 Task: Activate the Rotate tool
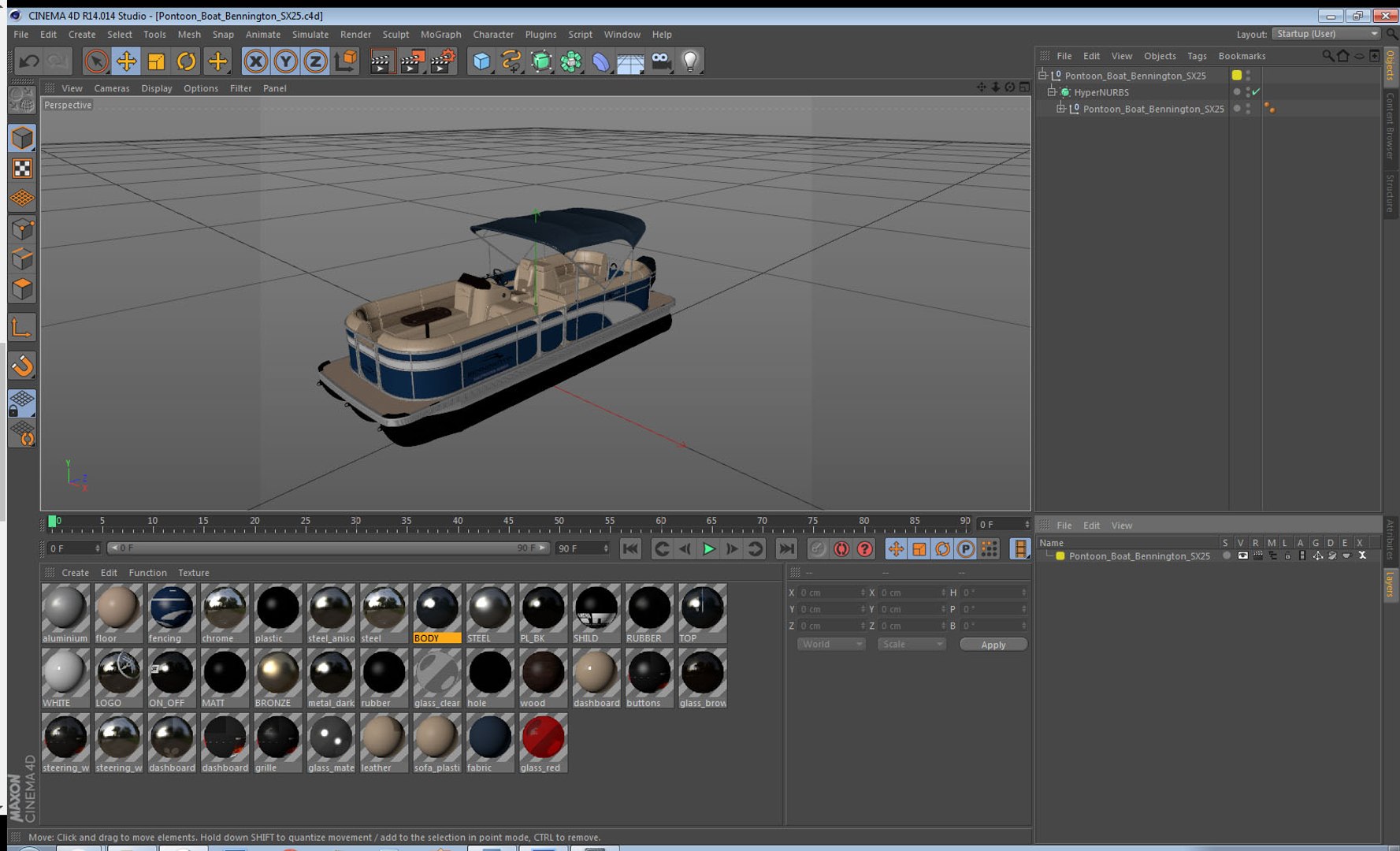point(186,61)
